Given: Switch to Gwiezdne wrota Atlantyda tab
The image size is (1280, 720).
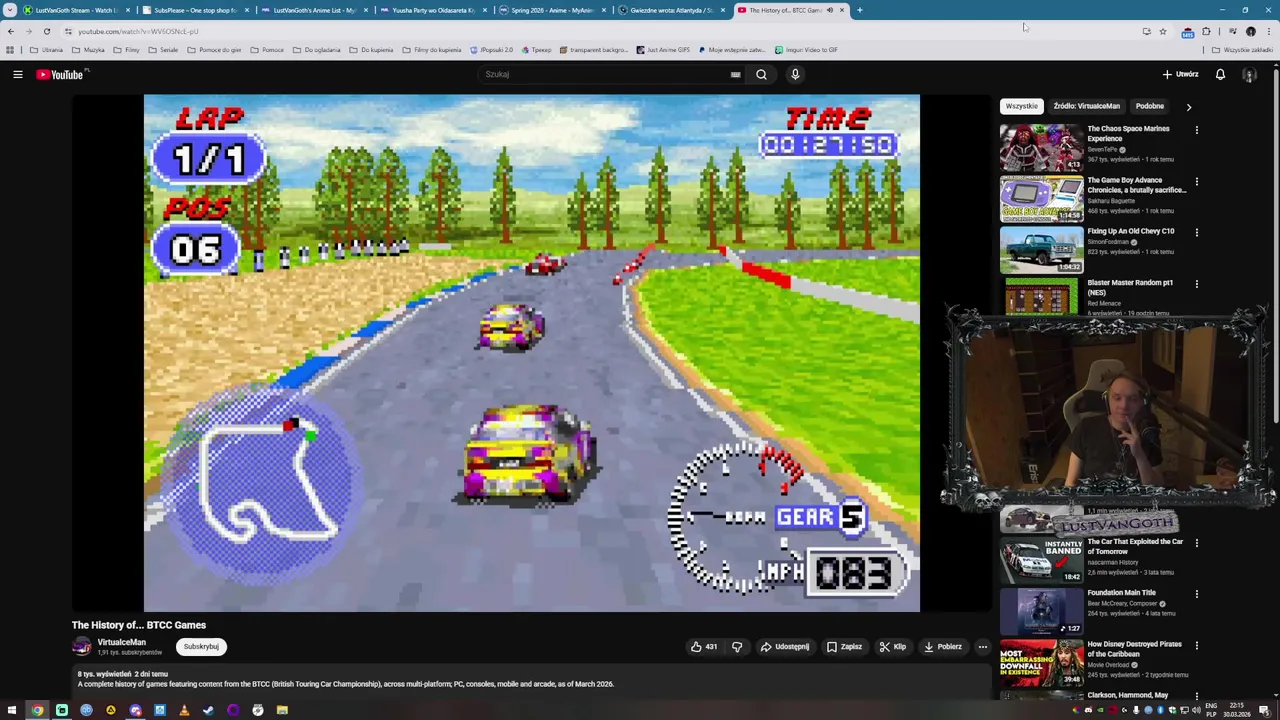Looking at the screenshot, I should 671,10.
